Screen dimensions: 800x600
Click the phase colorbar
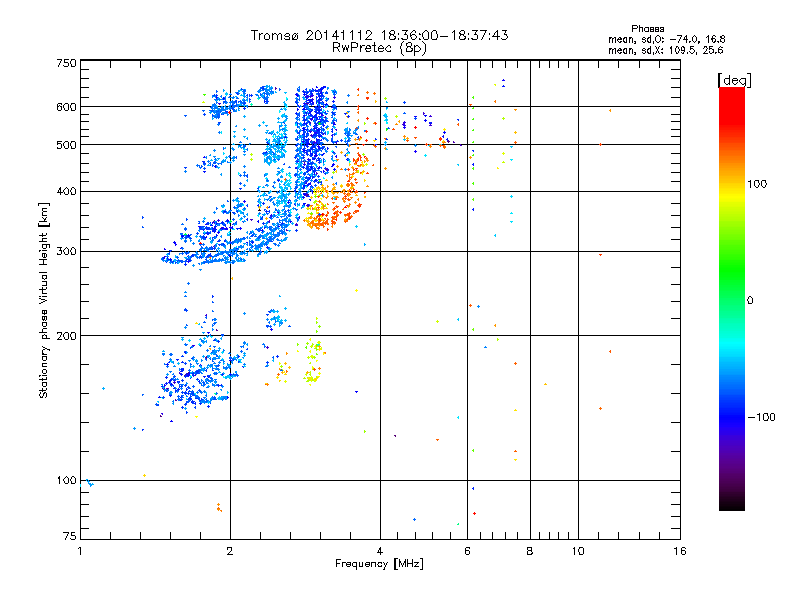[x=732, y=299]
